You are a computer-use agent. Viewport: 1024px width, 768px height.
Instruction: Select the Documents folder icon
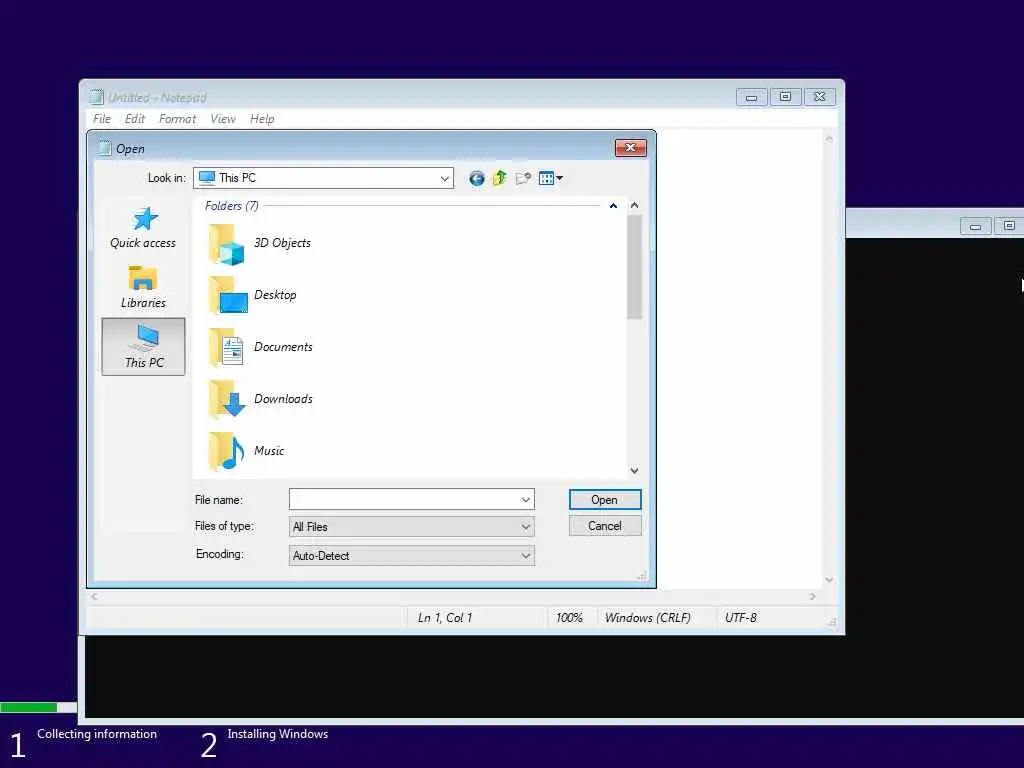[226, 347]
